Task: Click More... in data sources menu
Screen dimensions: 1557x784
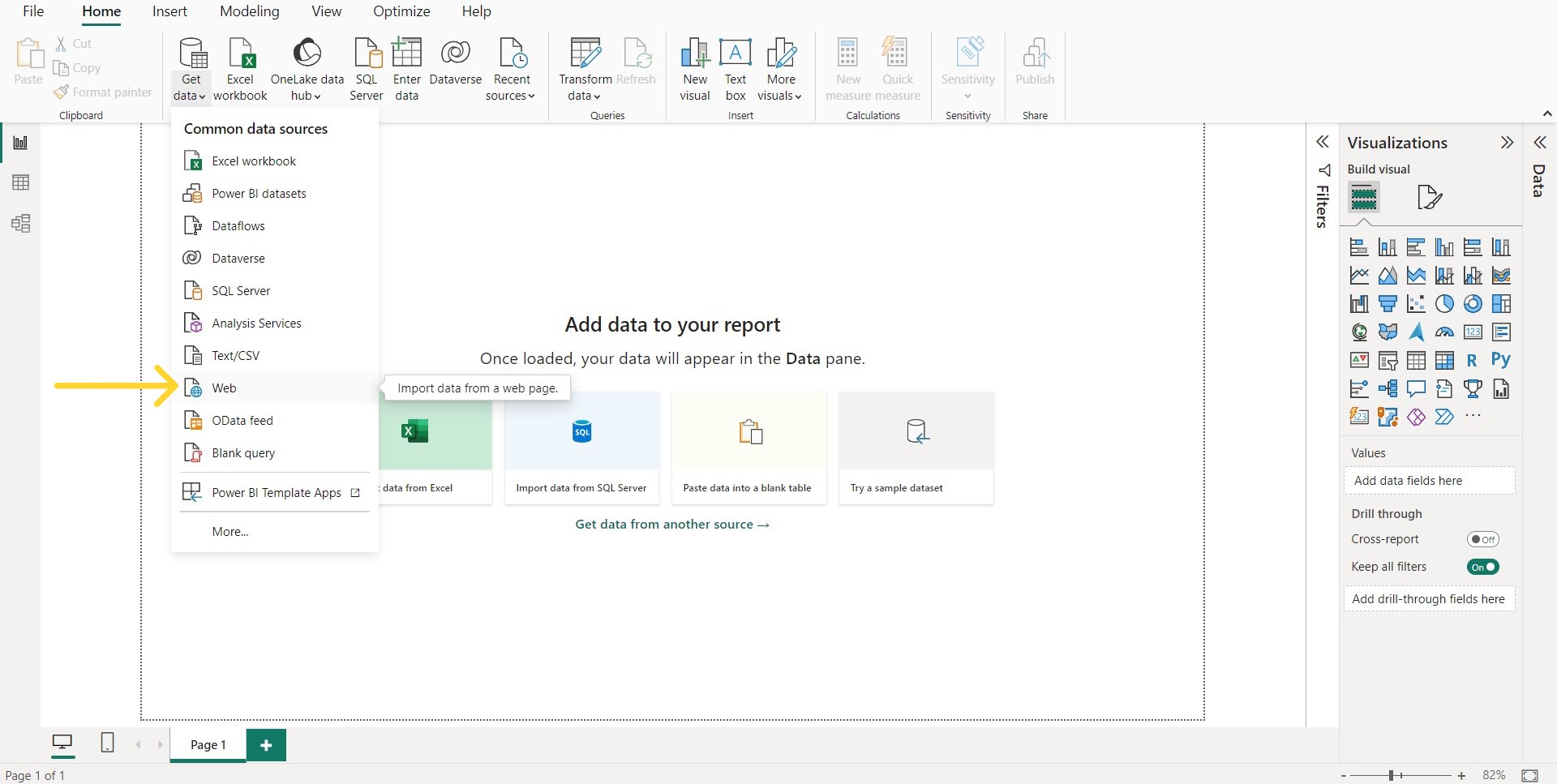Action: (x=275, y=532)
